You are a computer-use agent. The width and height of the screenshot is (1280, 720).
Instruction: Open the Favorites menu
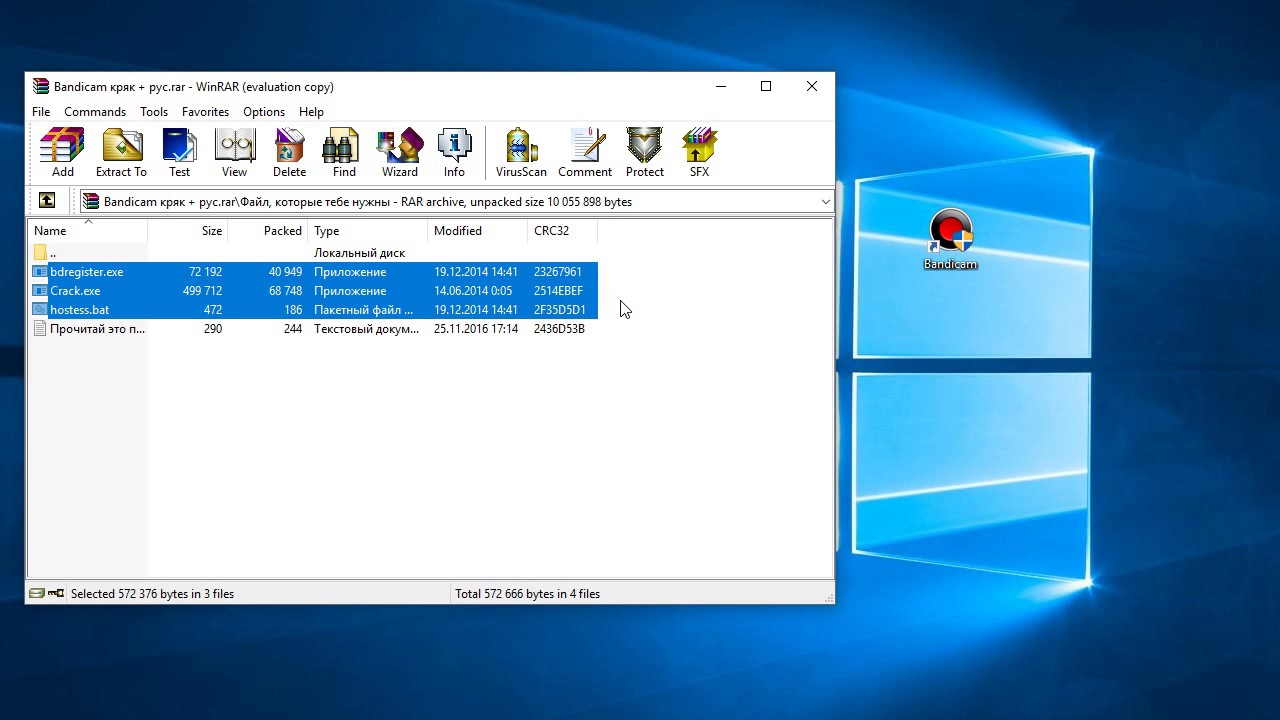click(205, 112)
